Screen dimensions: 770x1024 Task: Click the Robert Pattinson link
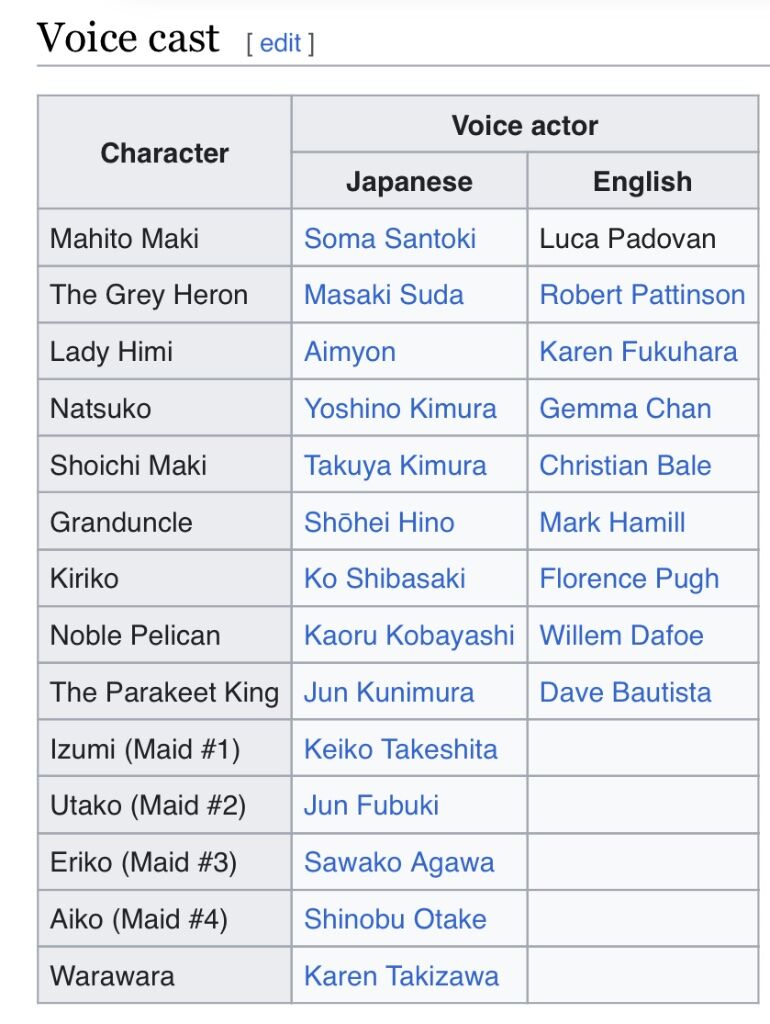[642, 295]
